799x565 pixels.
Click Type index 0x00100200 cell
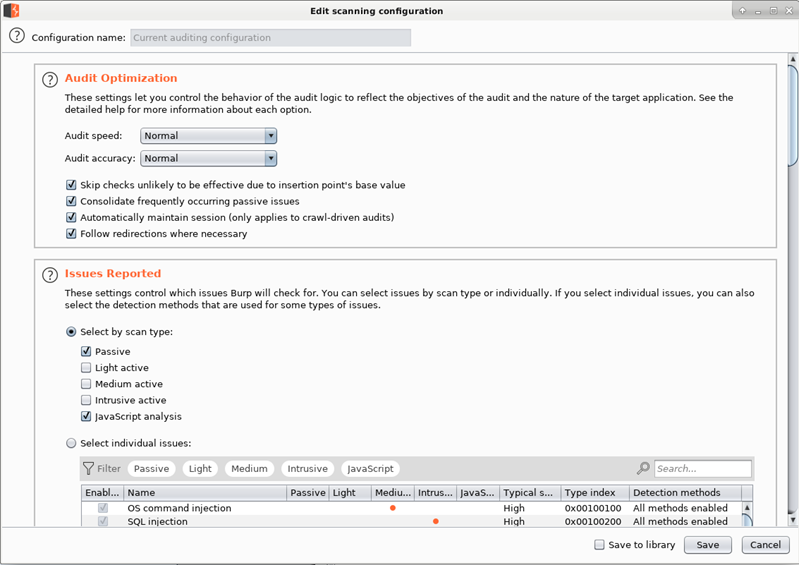593,521
